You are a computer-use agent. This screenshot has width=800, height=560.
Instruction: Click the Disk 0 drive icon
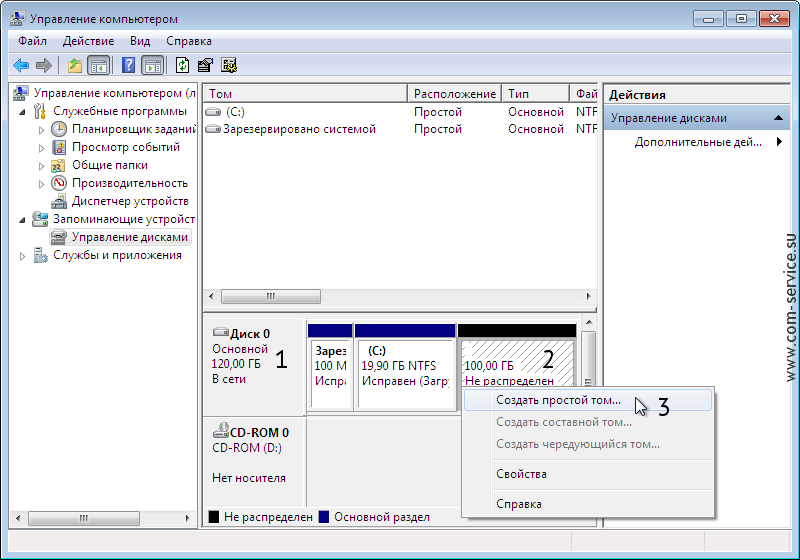coord(220,332)
